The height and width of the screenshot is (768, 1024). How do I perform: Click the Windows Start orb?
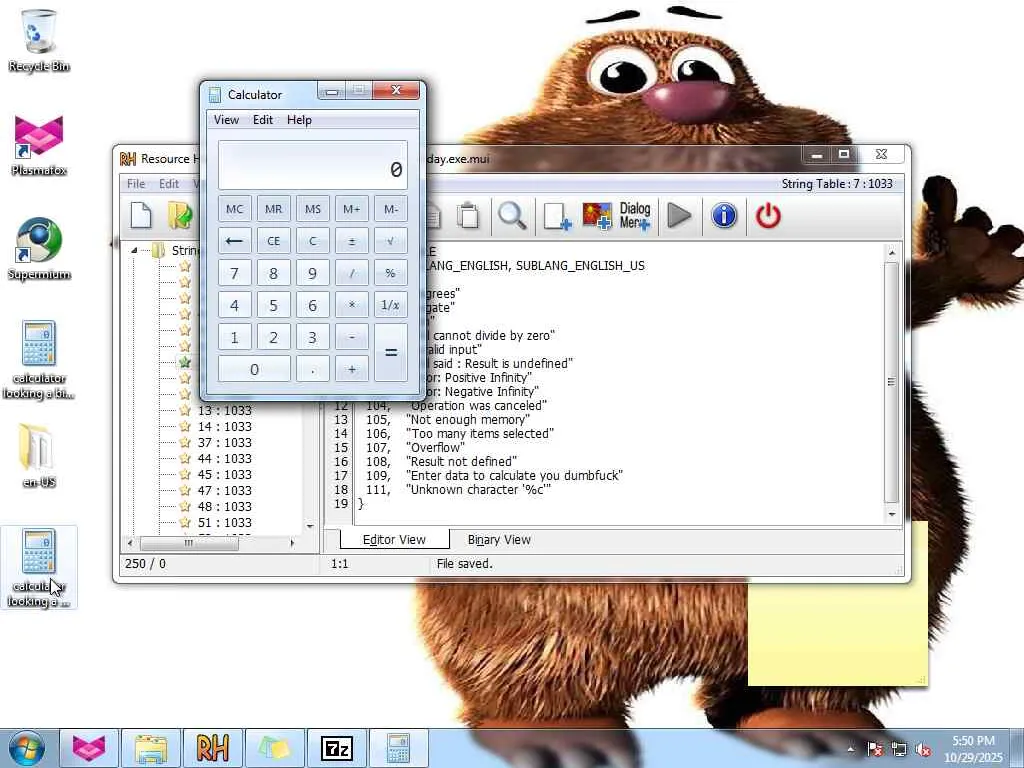(x=27, y=748)
